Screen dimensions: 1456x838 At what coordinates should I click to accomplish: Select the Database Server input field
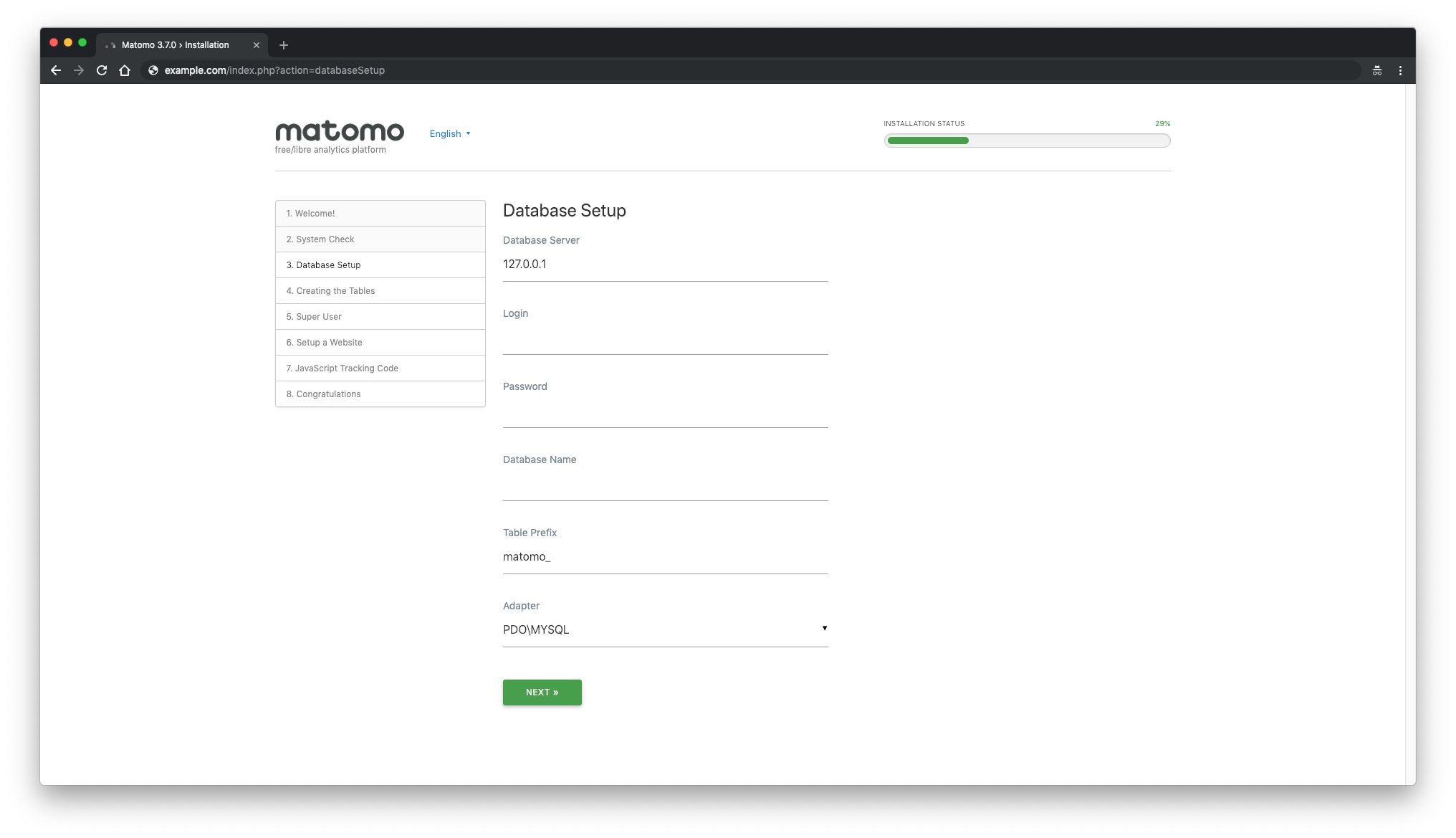click(x=665, y=263)
